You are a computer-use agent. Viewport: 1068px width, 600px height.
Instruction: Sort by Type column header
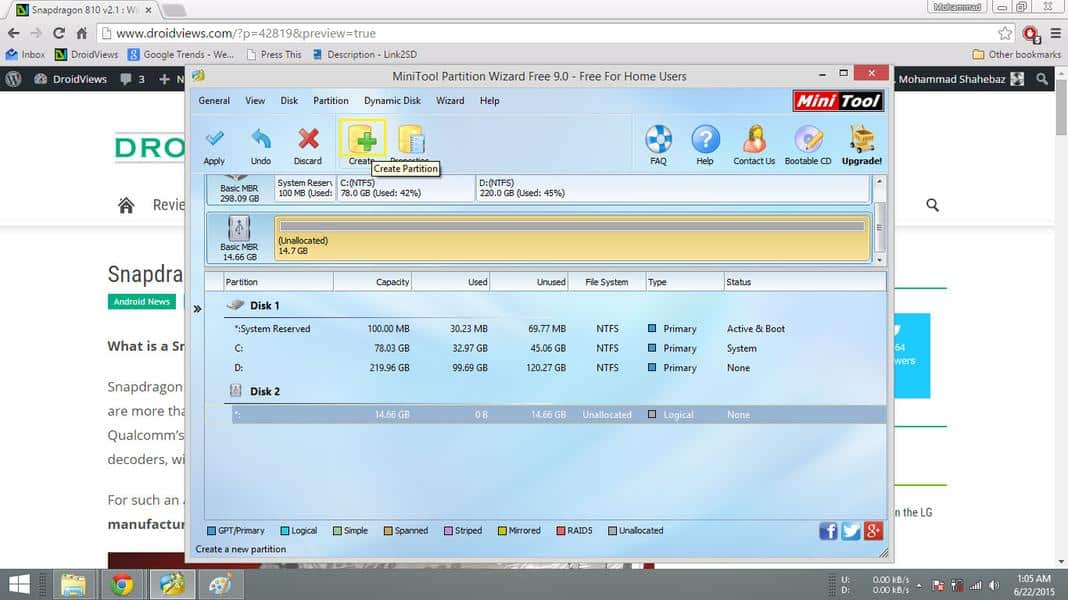685,282
